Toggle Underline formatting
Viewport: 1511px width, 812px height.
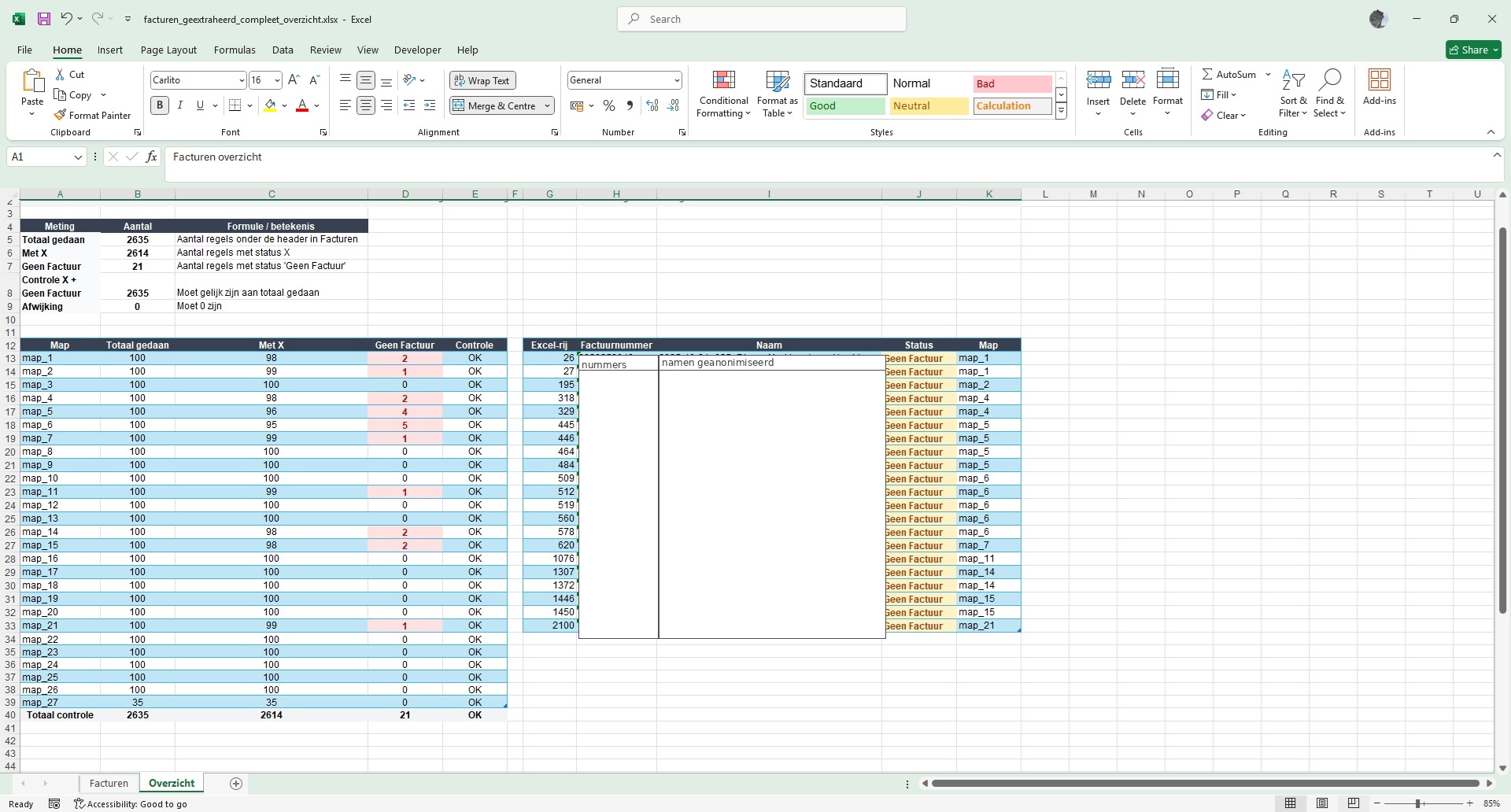(200, 105)
